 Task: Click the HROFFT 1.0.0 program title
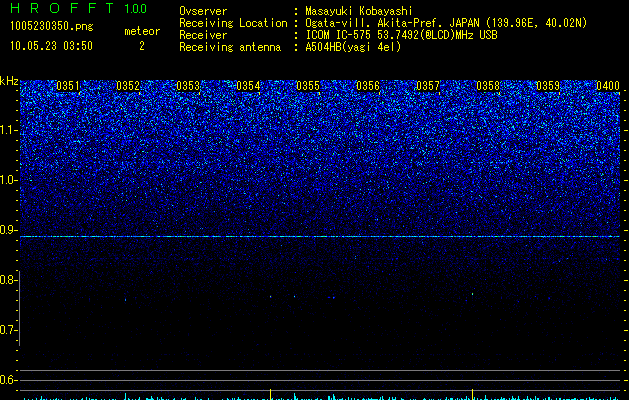[x=78, y=8]
